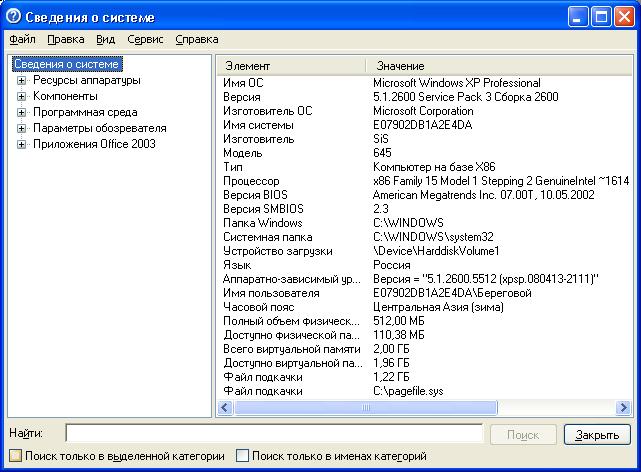
Task: Select the Модель row
Action: pos(424,153)
